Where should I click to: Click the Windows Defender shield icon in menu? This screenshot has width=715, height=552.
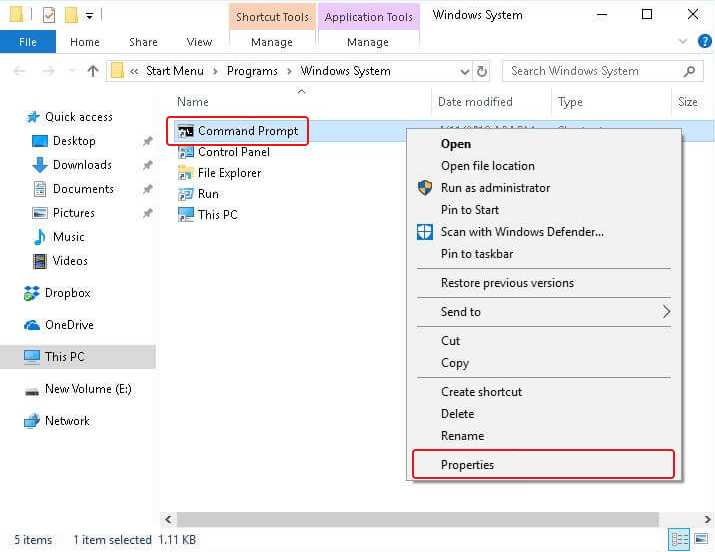425,232
